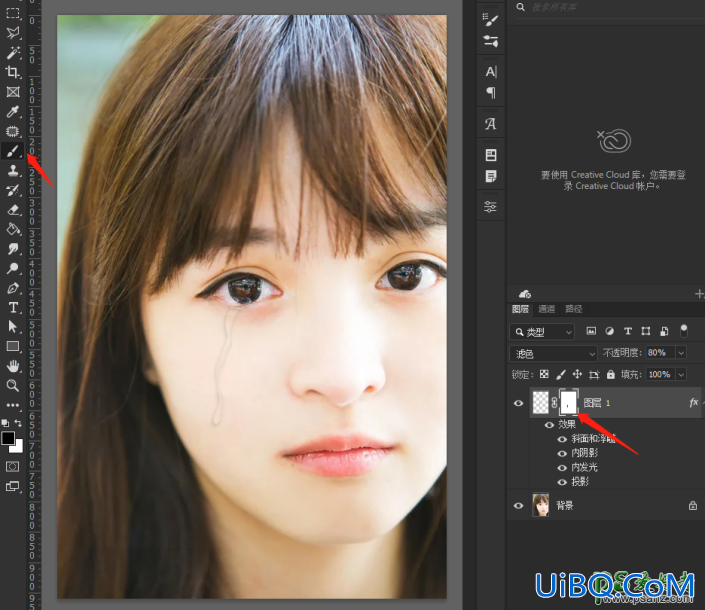Screen dimensions: 705x610
Task: Collapse the fx effects list of 图层 1
Action: [x=703, y=403]
